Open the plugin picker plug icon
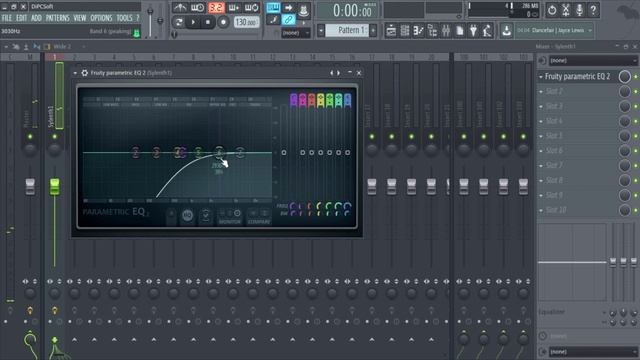This screenshot has width=640, height=360. point(473,31)
